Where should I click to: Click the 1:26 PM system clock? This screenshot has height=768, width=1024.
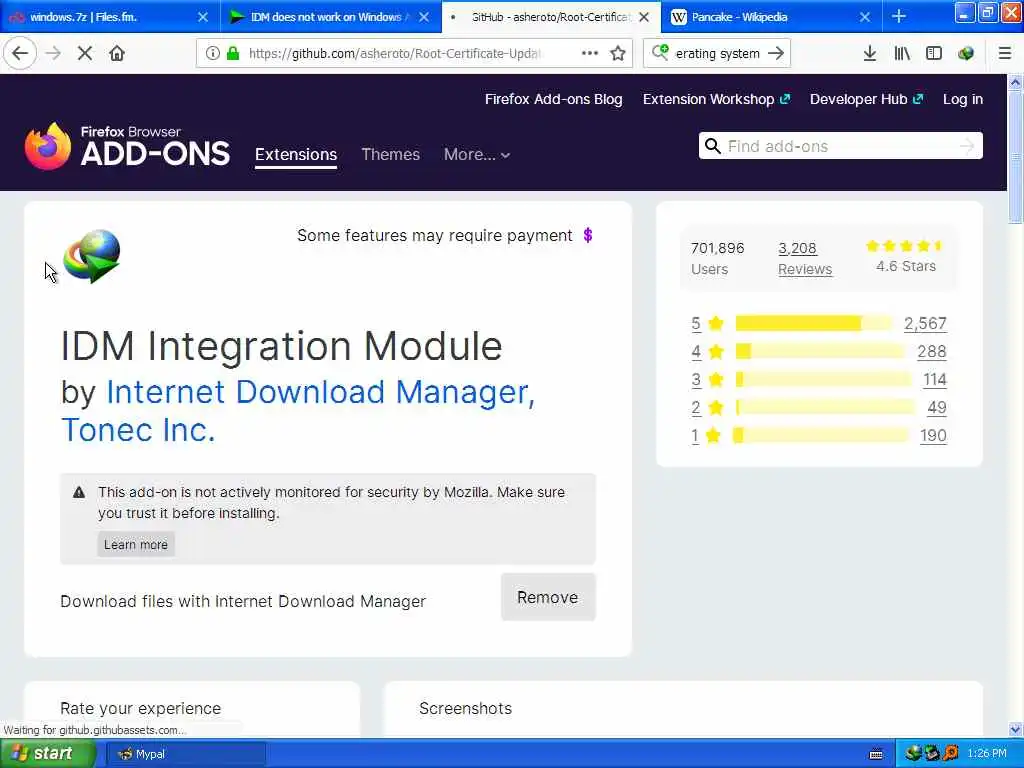987,754
